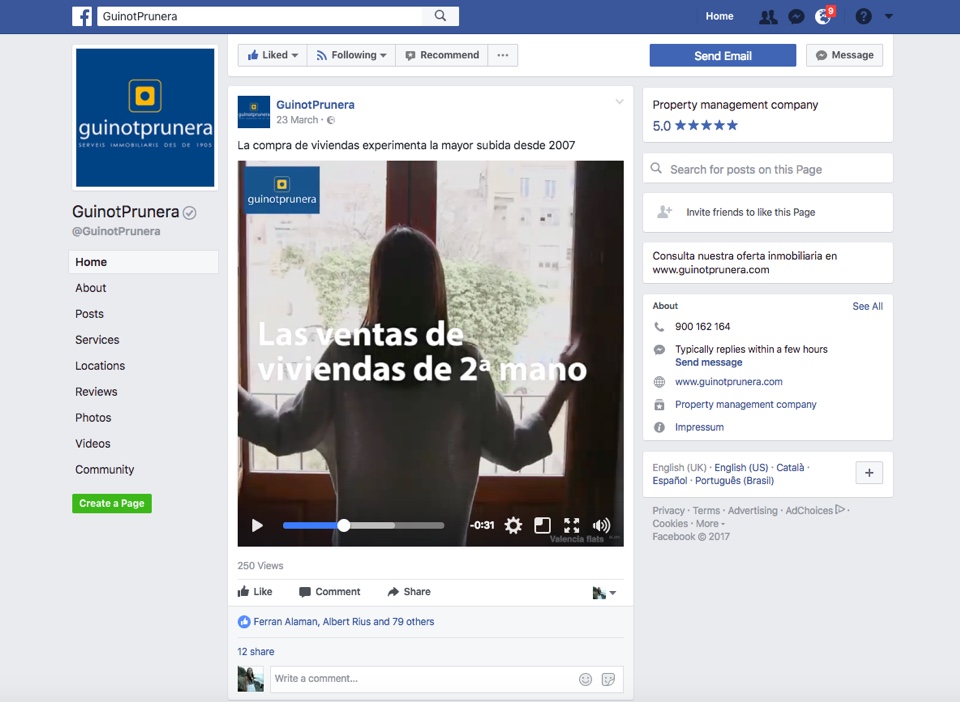
Task: Click the Message button
Action: 844,55
